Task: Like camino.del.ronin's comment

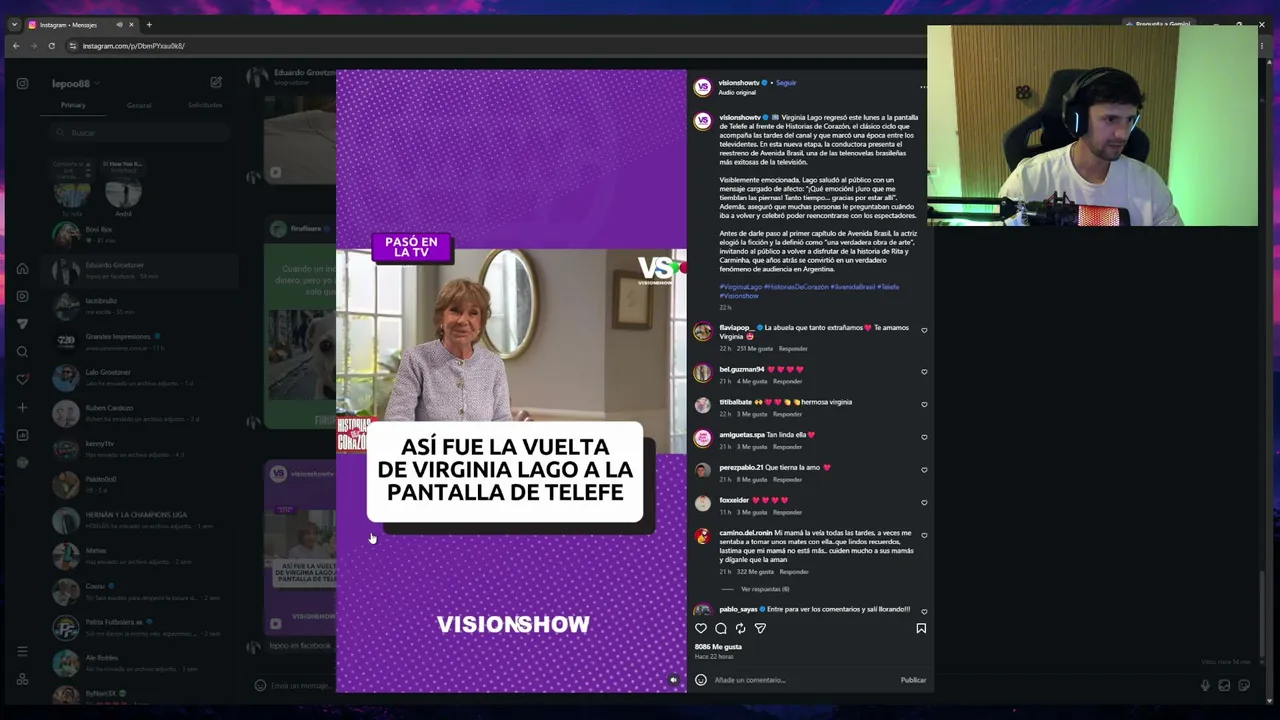Action: [924, 535]
